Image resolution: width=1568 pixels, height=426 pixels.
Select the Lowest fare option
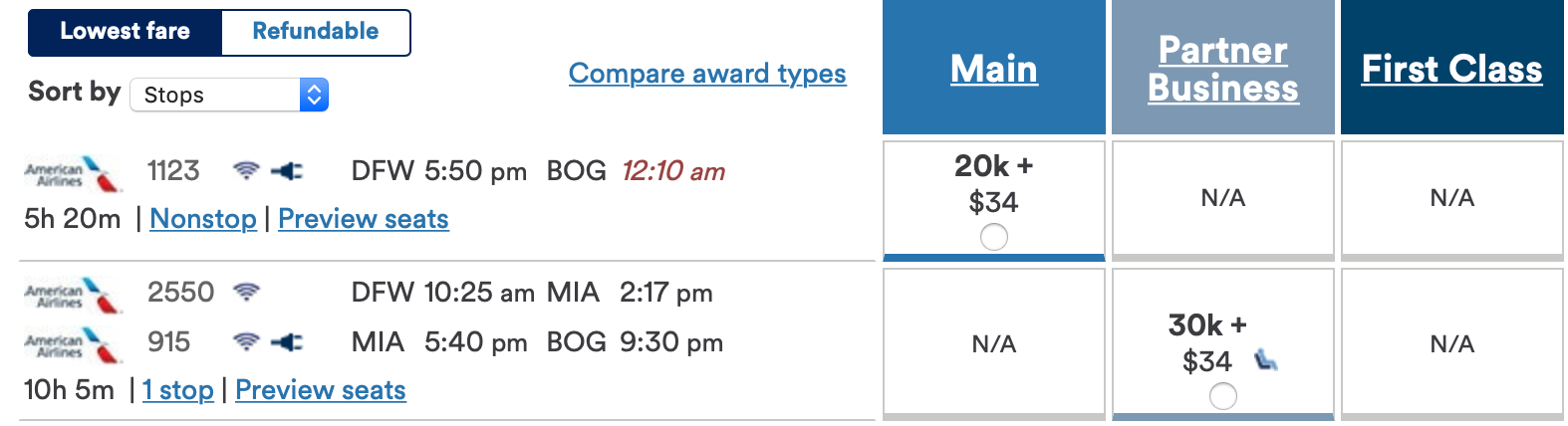(125, 32)
